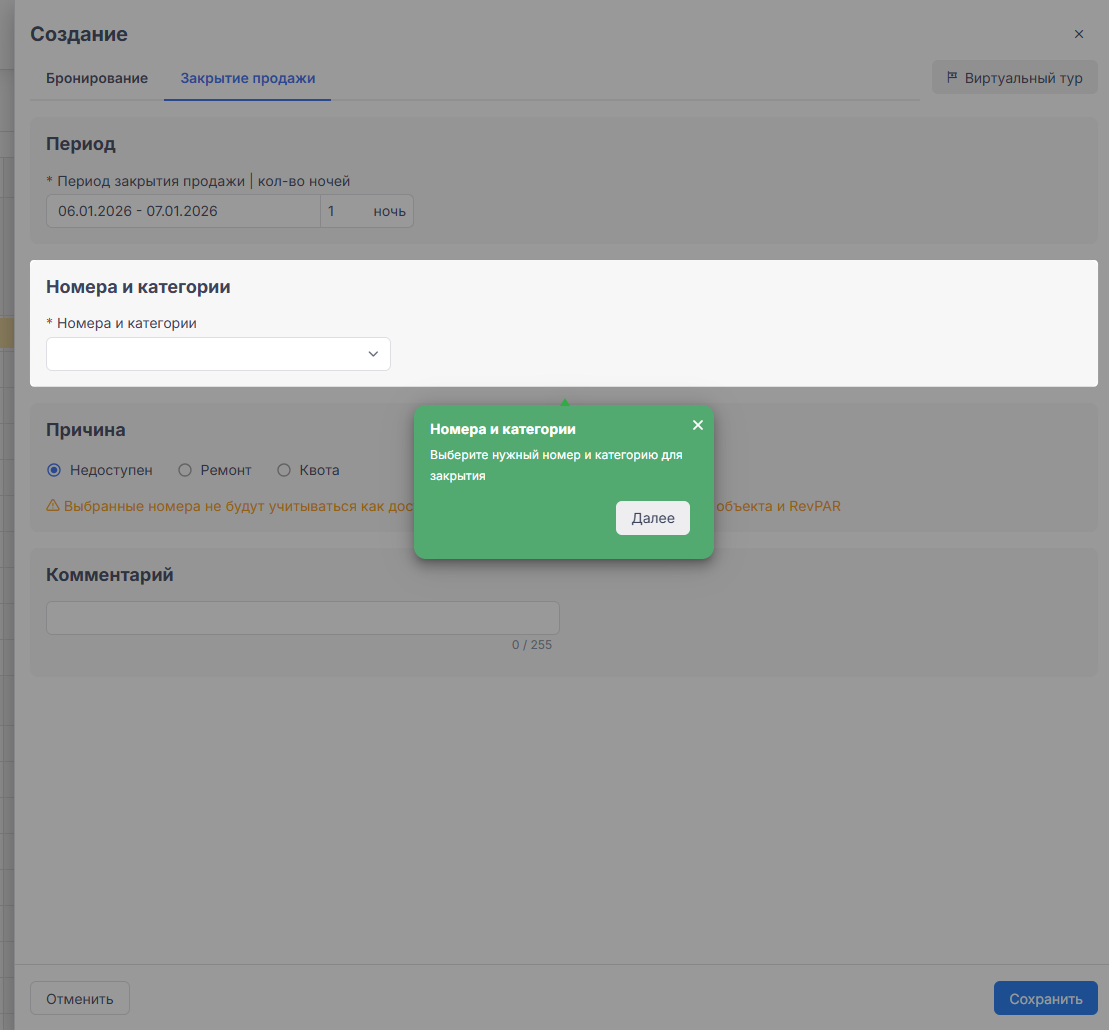Dismiss the green tooltip using its X
Image resolution: width=1109 pixels, height=1030 pixels.
[x=698, y=425]
